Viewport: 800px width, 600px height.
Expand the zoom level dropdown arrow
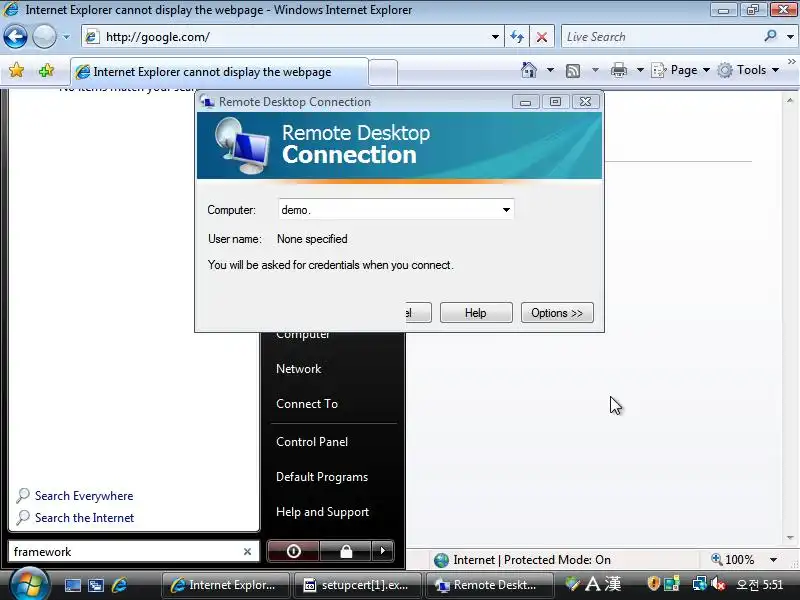(773, 560)
